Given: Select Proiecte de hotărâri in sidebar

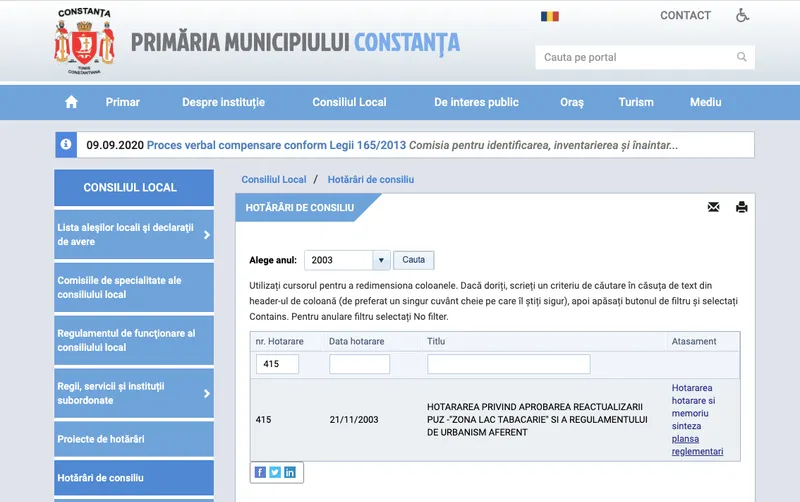Looking at the screenshot, I should pos(101,439).
